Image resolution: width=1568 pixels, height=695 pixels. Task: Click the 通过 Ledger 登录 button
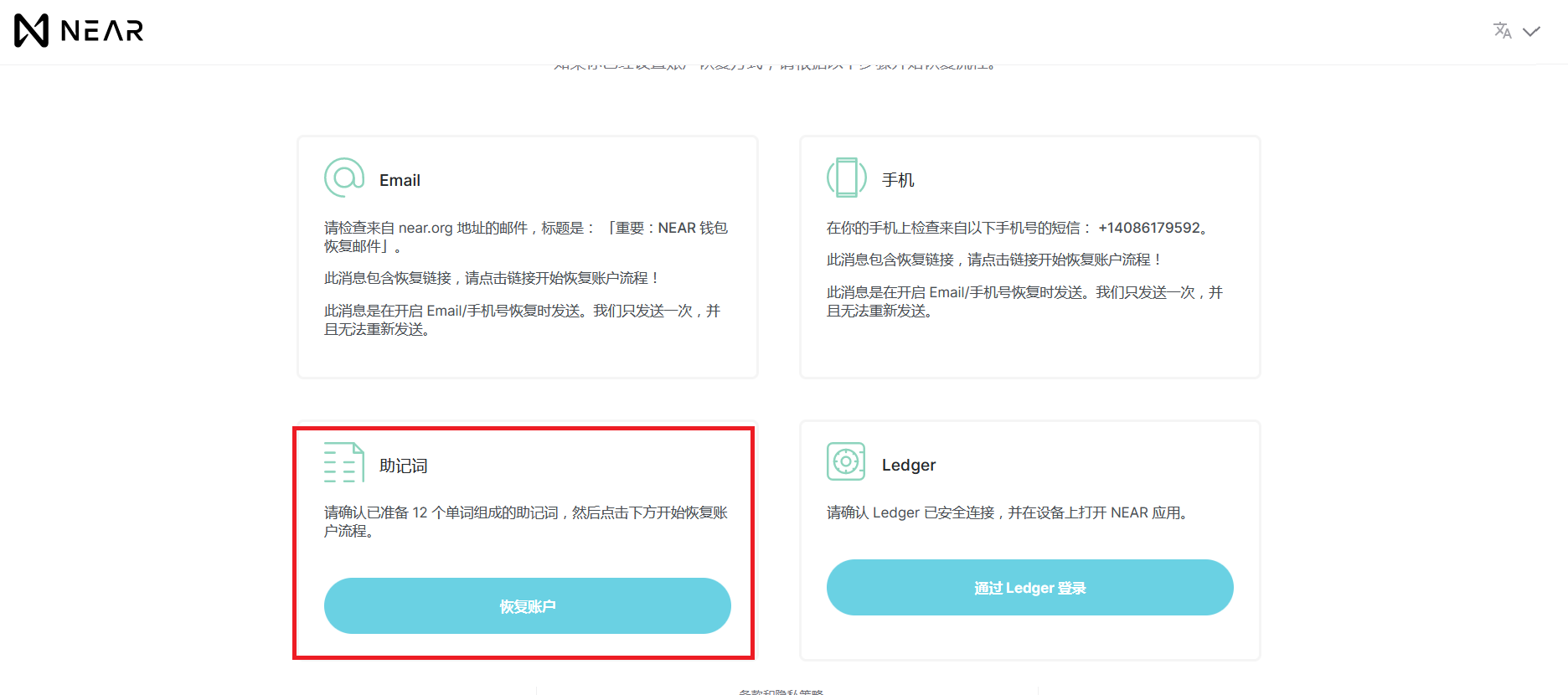(1029, 588)
